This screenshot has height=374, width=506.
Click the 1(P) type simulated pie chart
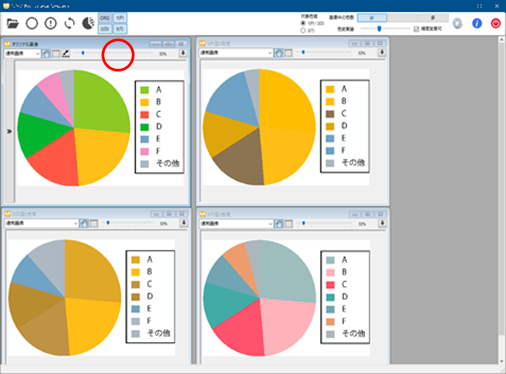pyautogui.click(x=259, y=127)
